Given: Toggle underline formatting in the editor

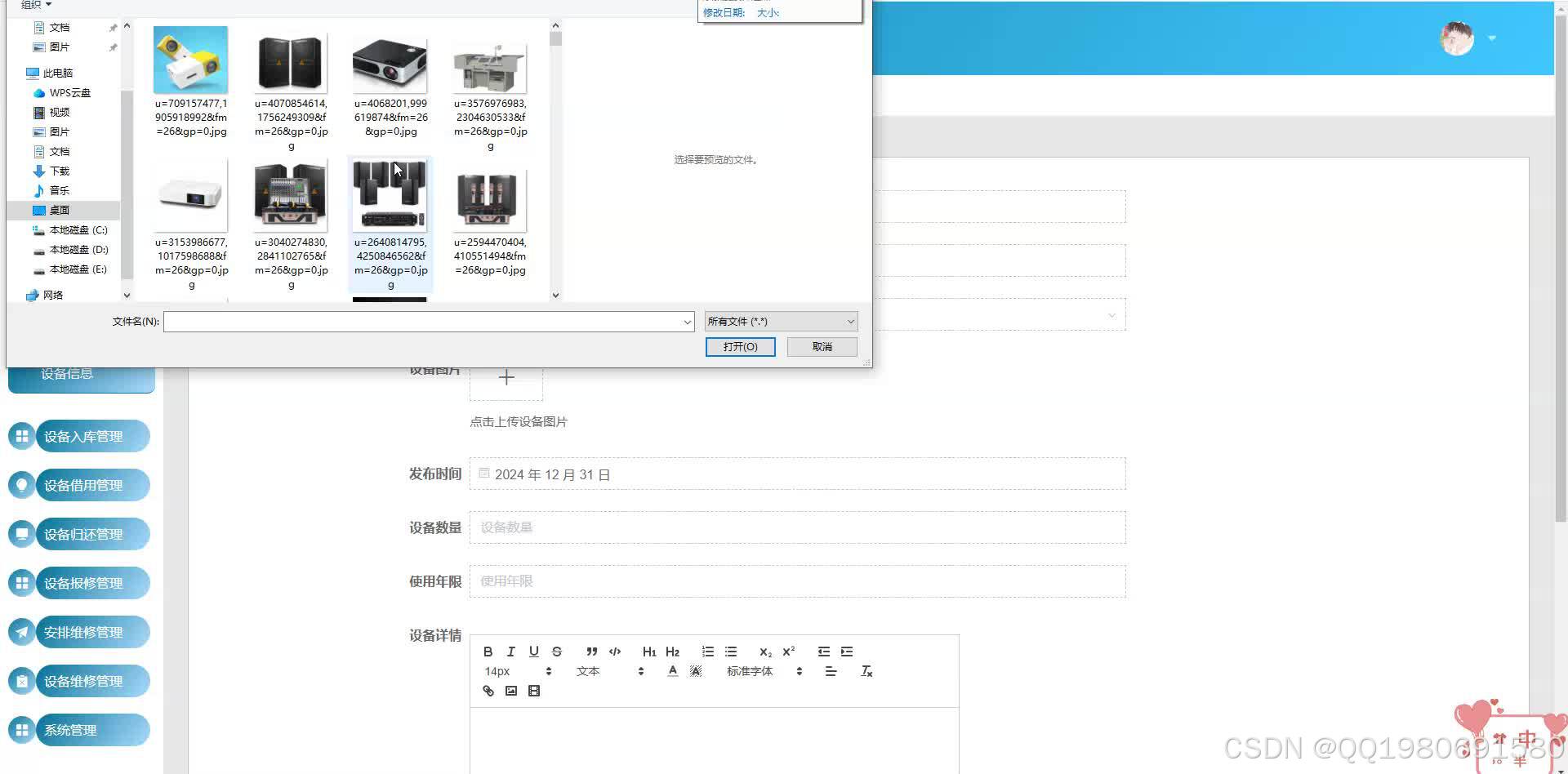Looking at the screenshot, I should [533, 652].
